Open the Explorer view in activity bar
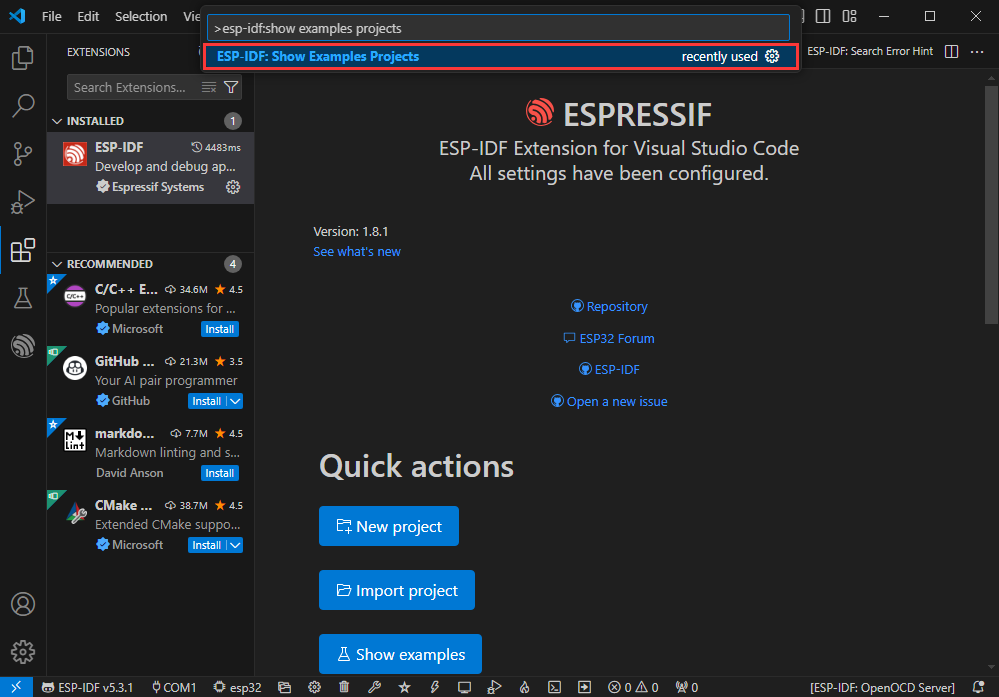This screenshot has width=999, height=697. coord(22,58)
